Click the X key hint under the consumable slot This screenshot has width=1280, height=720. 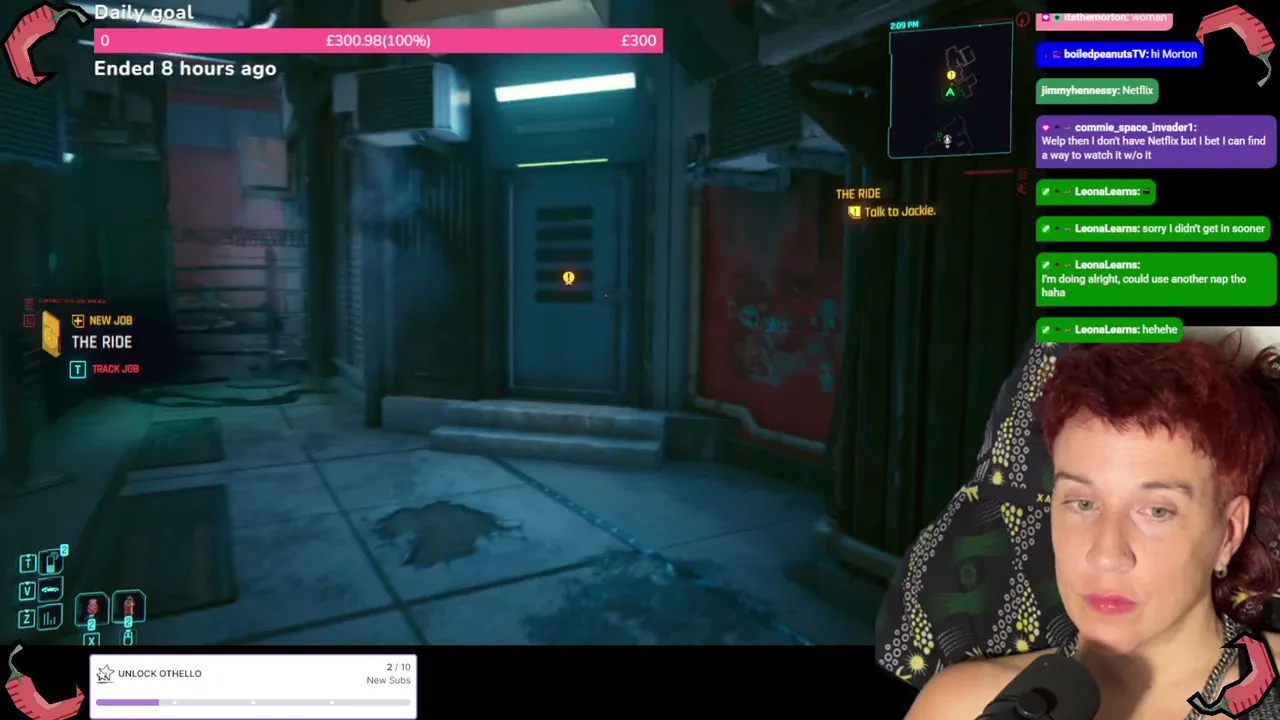click(x=92, y=639)
